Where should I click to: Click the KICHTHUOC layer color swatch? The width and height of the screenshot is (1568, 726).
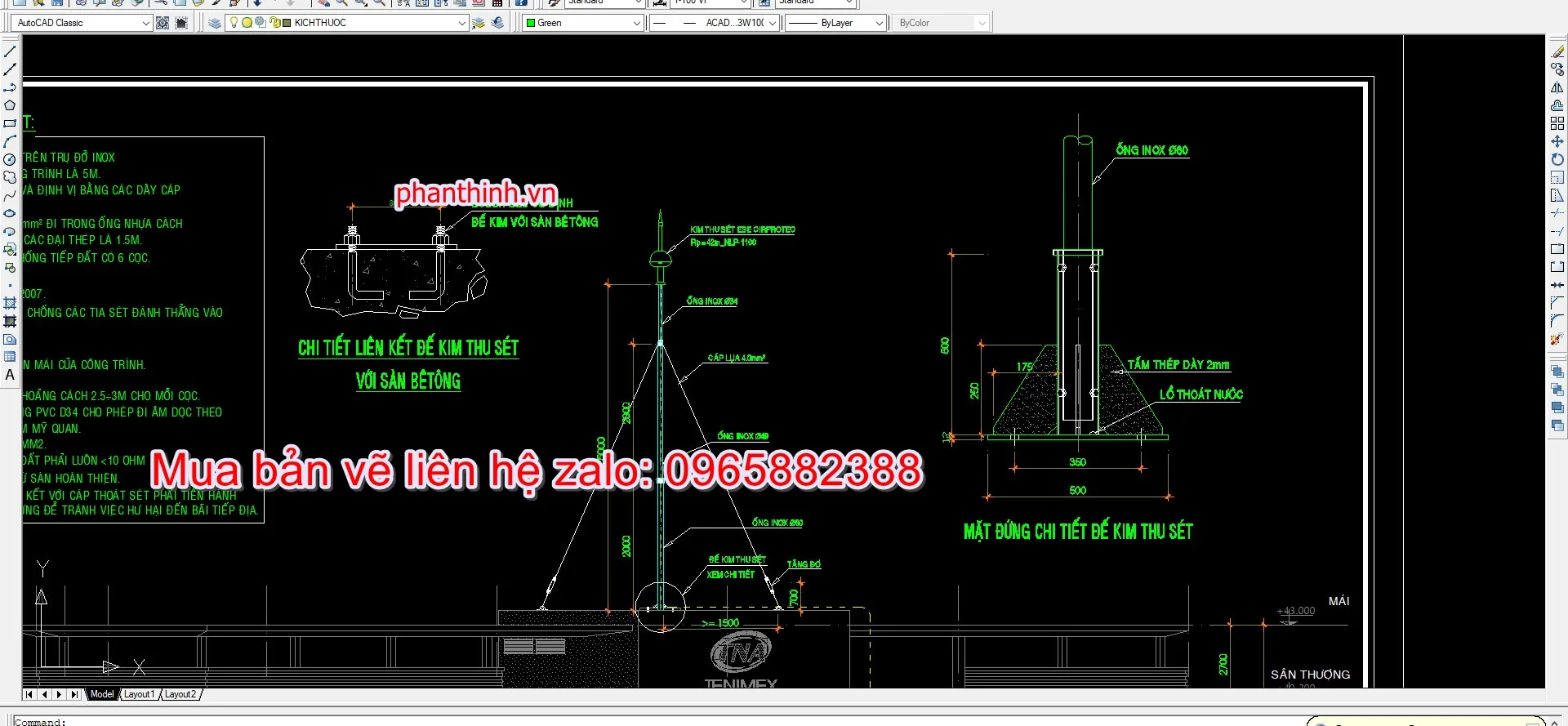click(287, 23)
